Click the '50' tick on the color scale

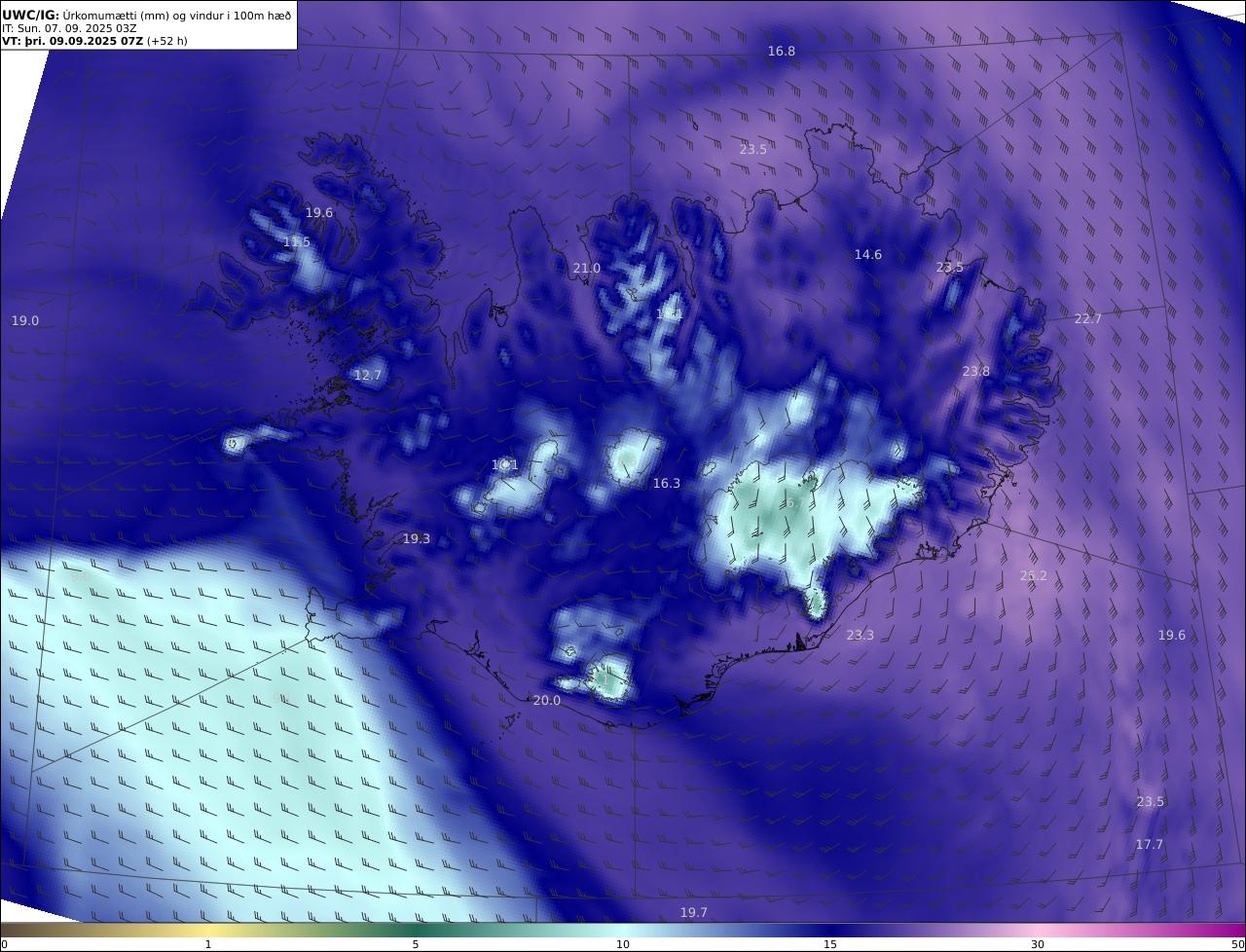(1238, 945)
